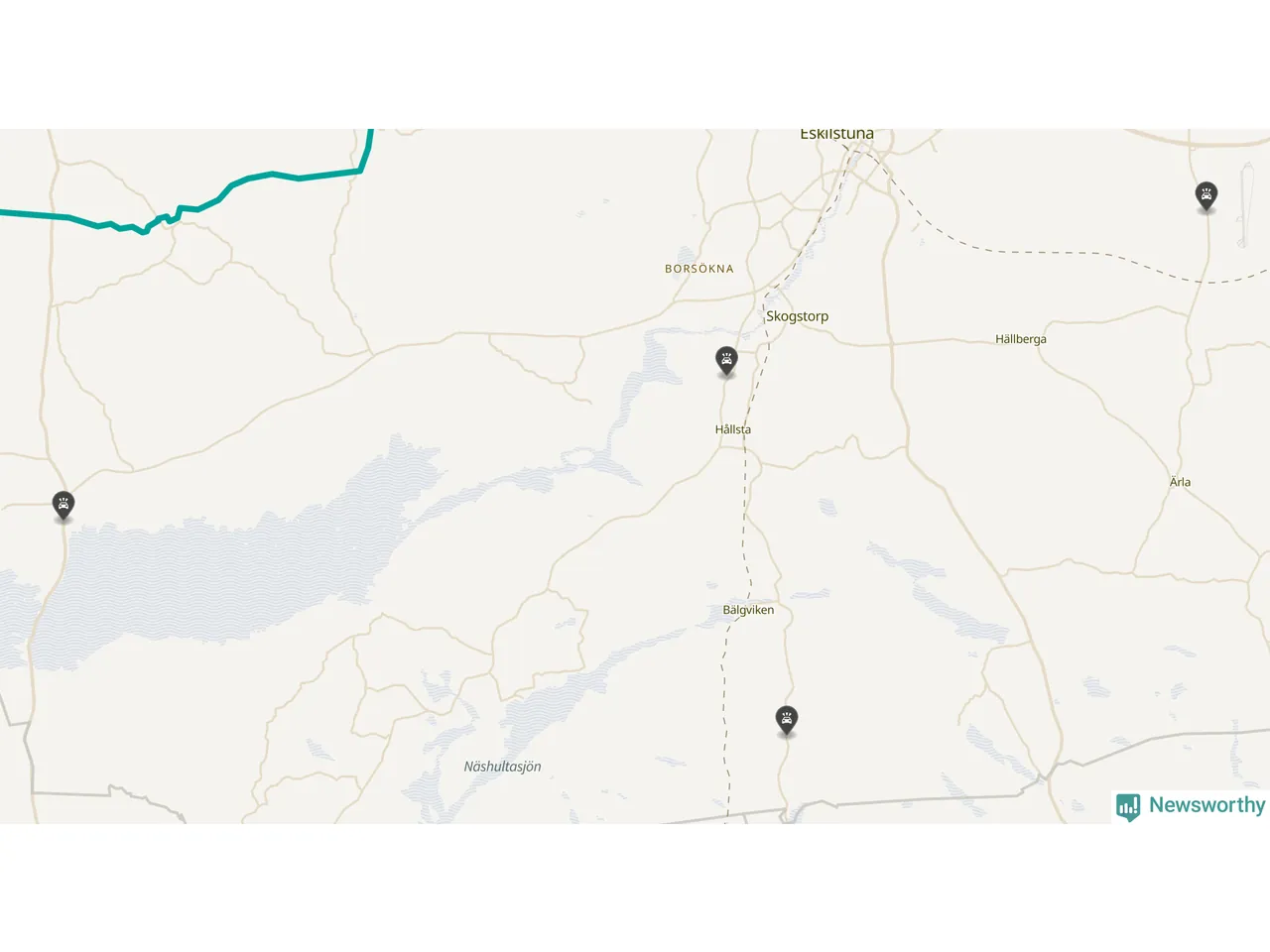Open the car marker south of Bälgviken
The width and height of the screenshot is (1270, 952).
[787, 721]
